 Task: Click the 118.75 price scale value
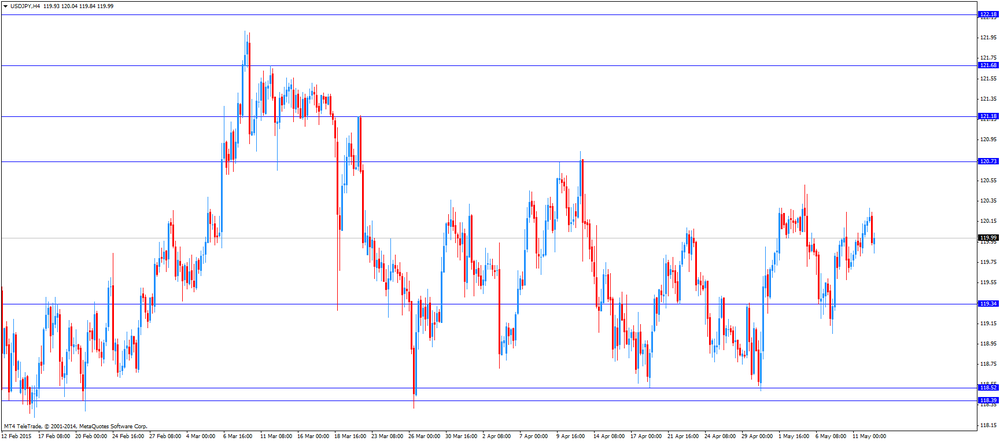click(988, 364)
